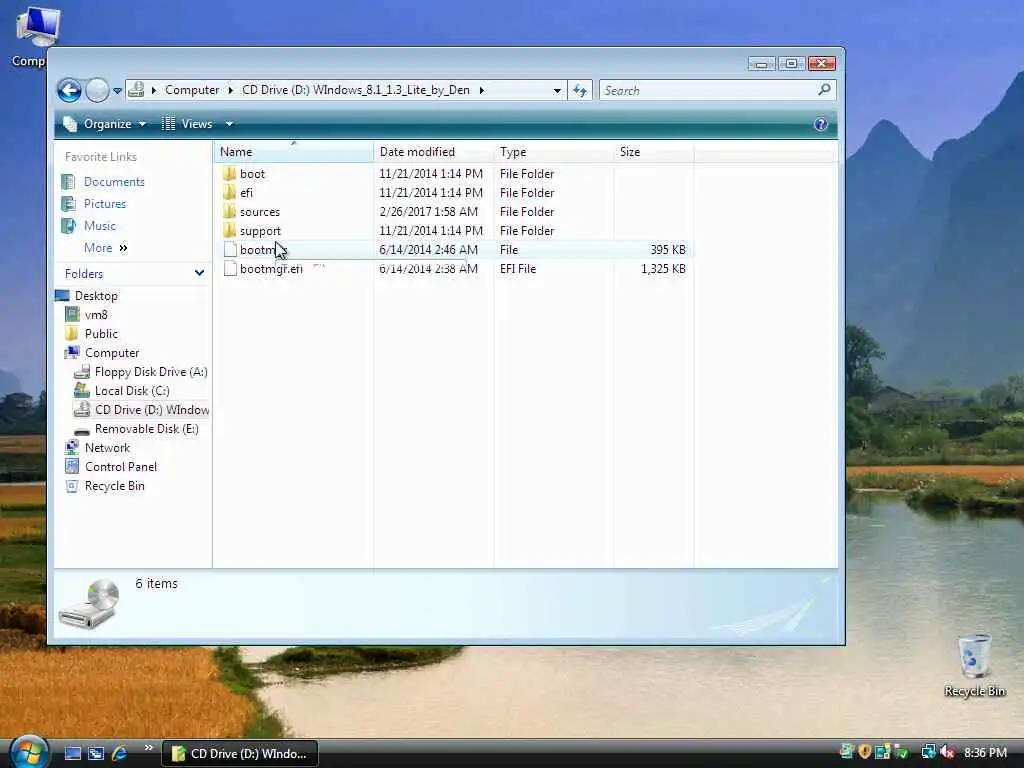1024x768 pixels.
Task: Click the Refresh button
Action: [580, 91]
